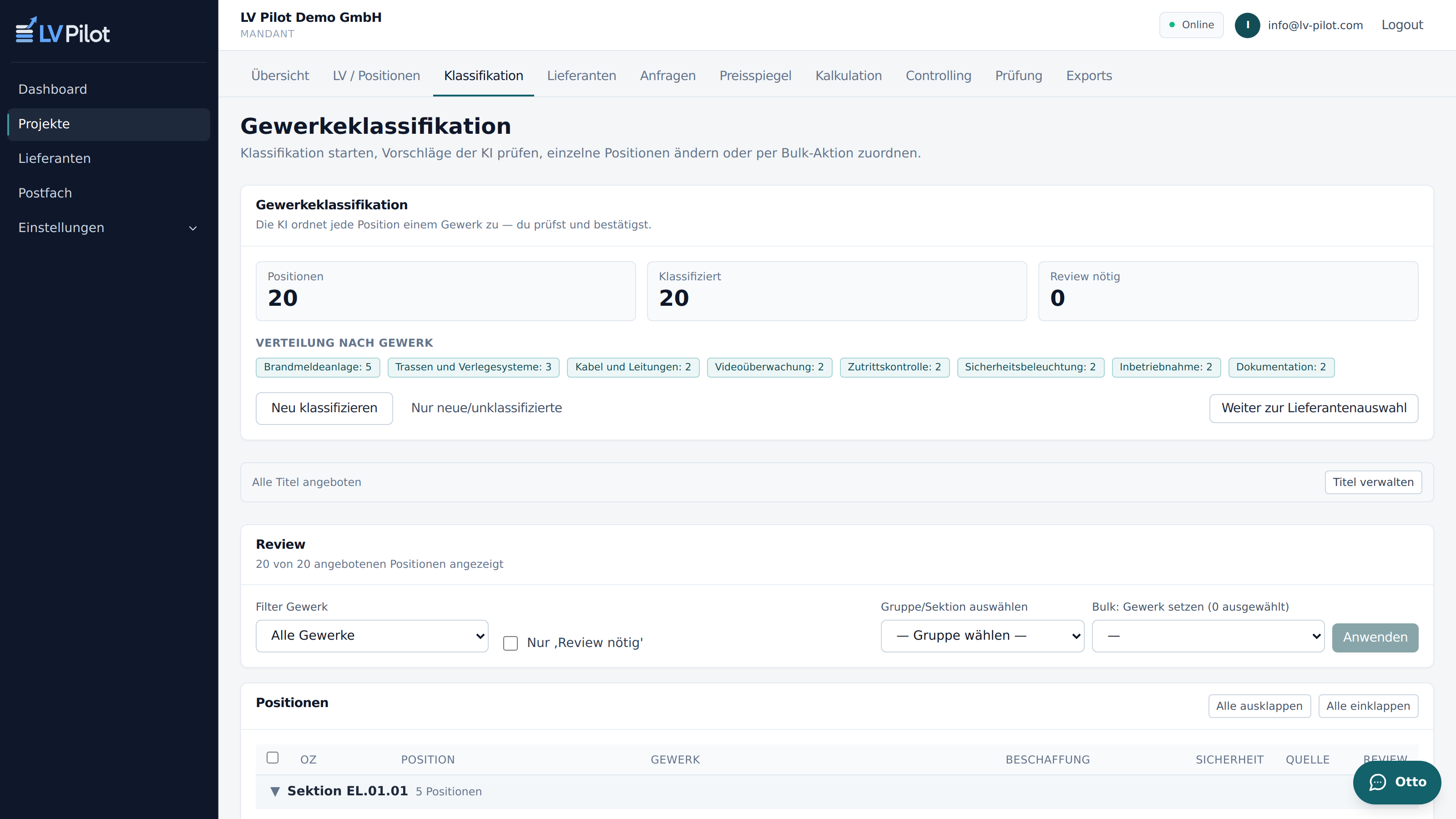Select Projekte in the sidebar

pyautogui.click(x=109, y=124)
